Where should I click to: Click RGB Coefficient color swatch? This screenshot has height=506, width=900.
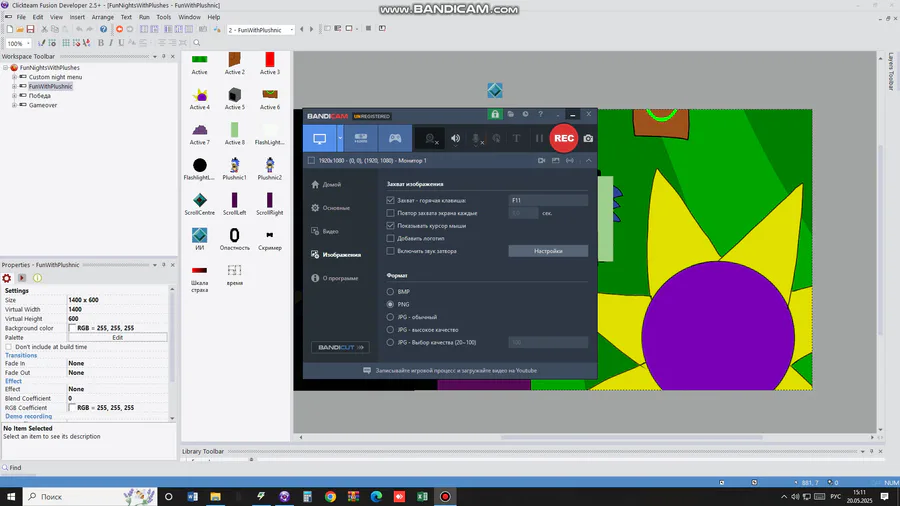pos(72,407)
